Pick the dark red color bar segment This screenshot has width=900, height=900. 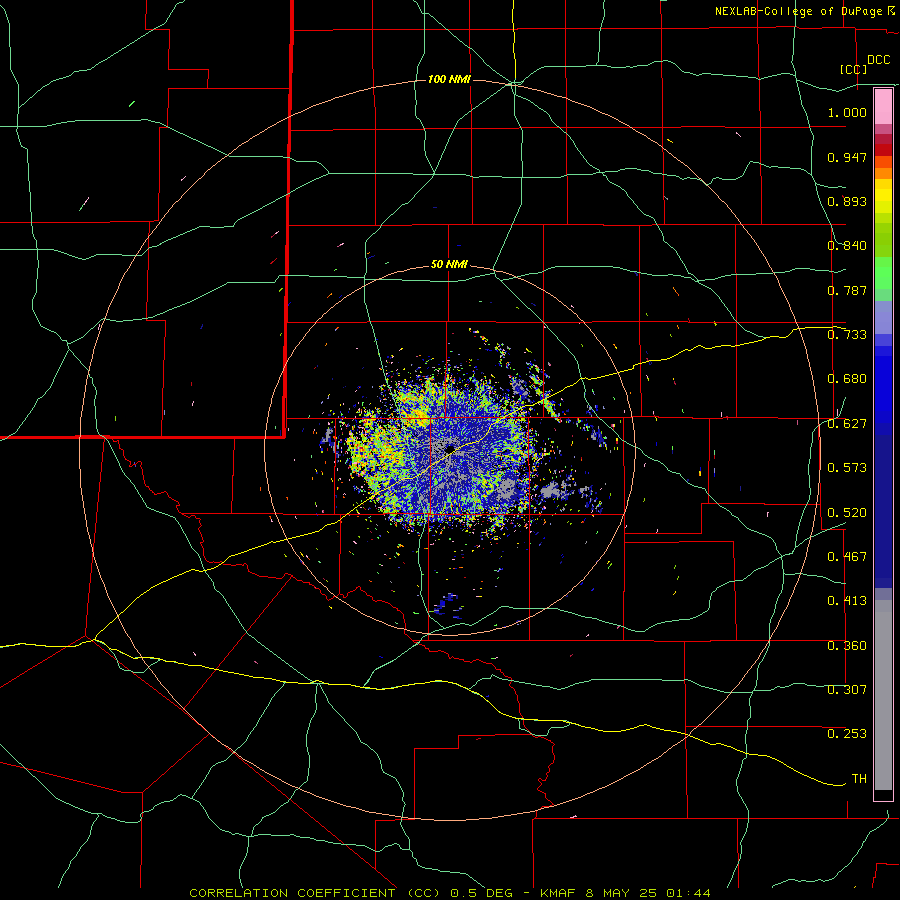(x=883, y=149)
